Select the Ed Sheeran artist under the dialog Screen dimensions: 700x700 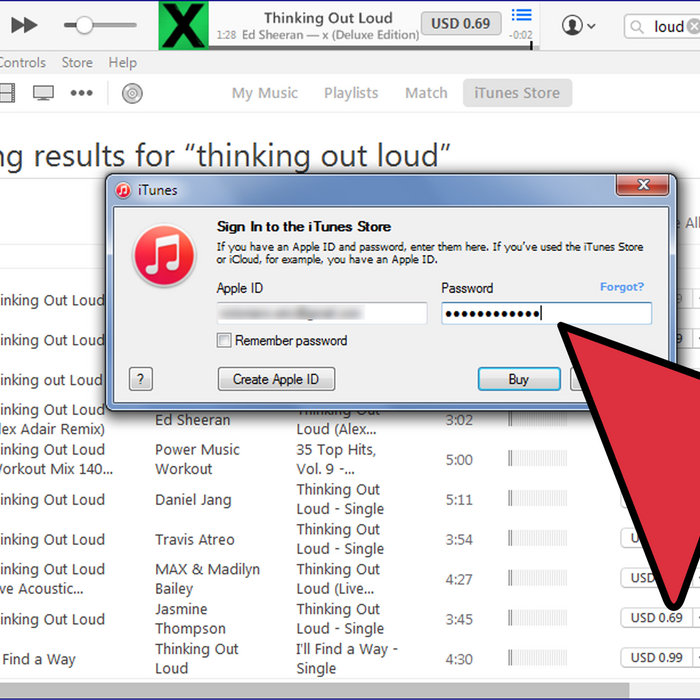[192, 420]
